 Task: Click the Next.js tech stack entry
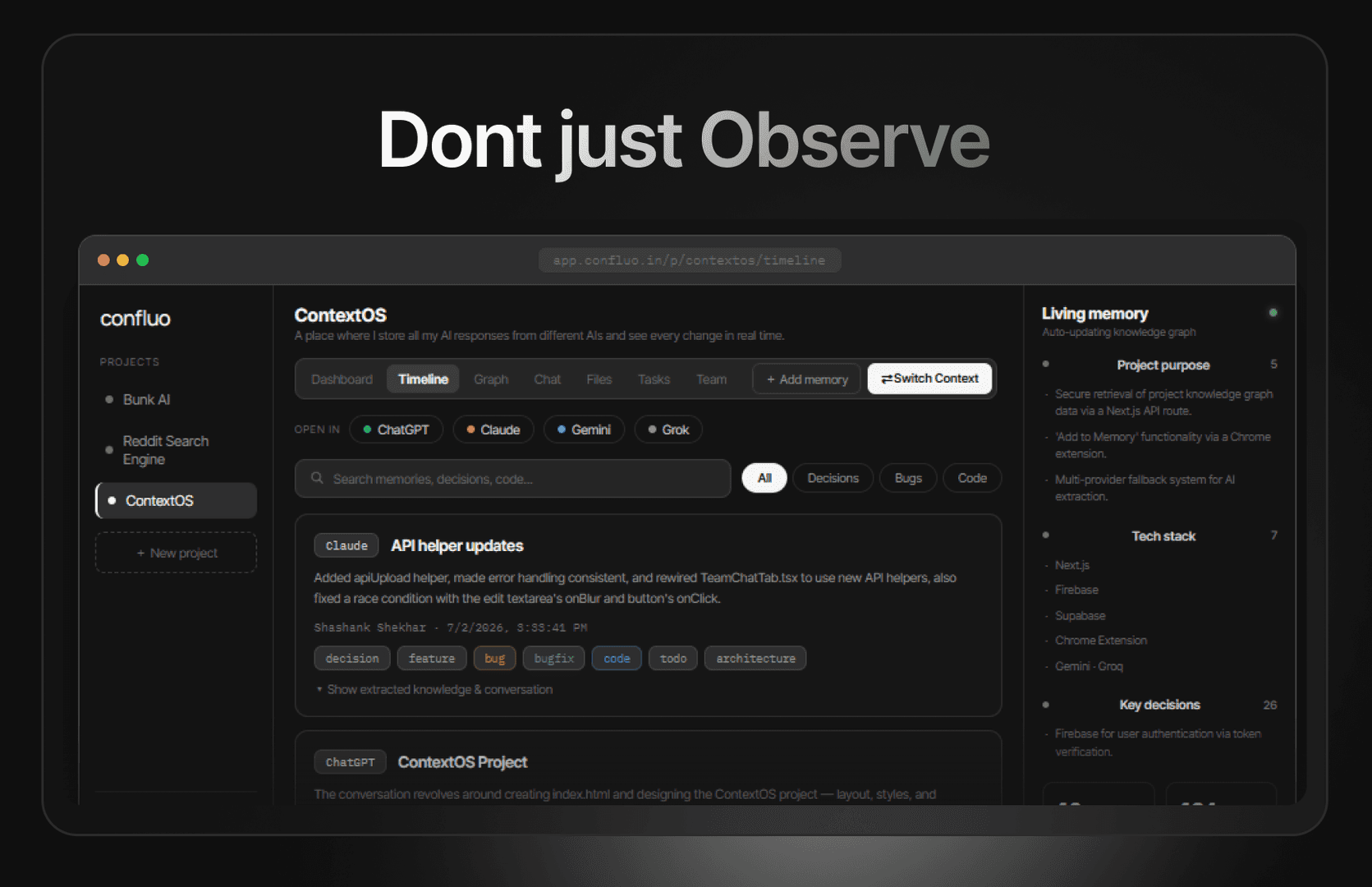click(x=1072, y=565)
